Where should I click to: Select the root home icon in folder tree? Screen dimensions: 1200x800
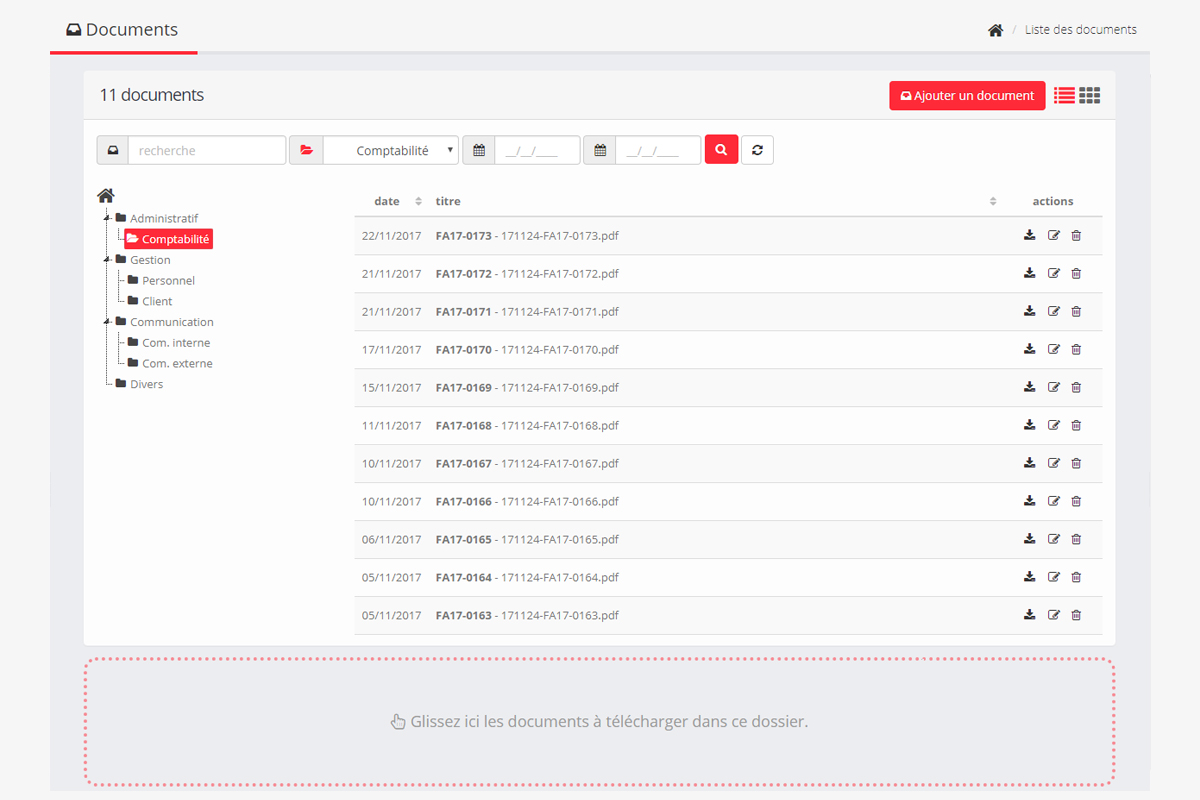[x=106, y=196]
